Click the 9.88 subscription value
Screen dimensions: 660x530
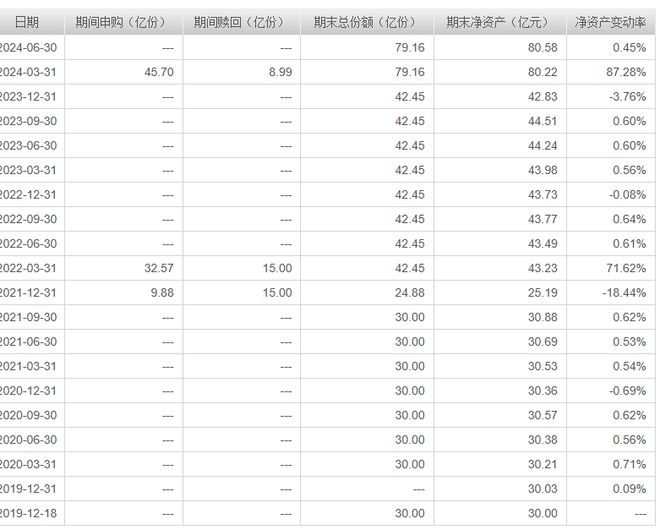(162, 293)
